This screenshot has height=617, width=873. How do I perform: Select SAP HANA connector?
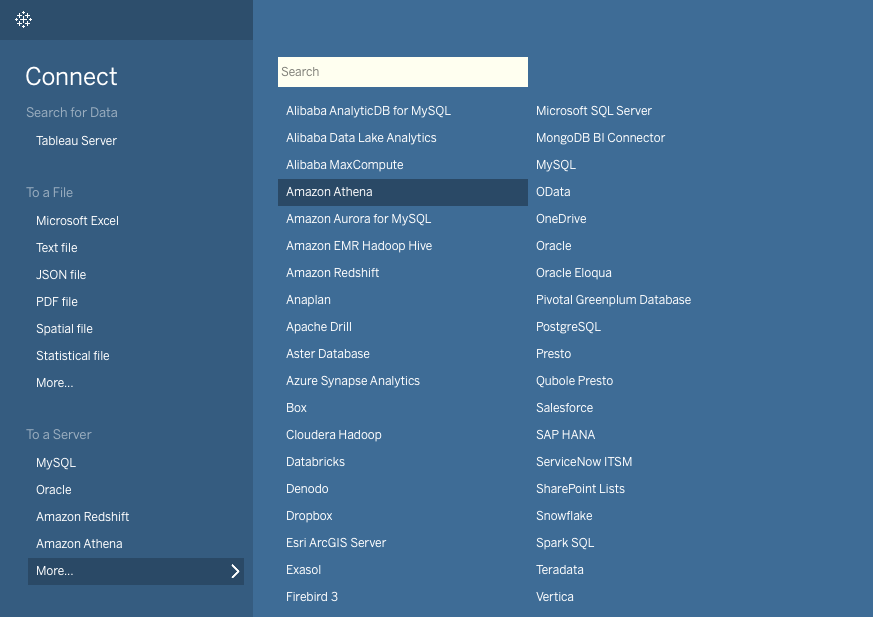coord(566,435)
